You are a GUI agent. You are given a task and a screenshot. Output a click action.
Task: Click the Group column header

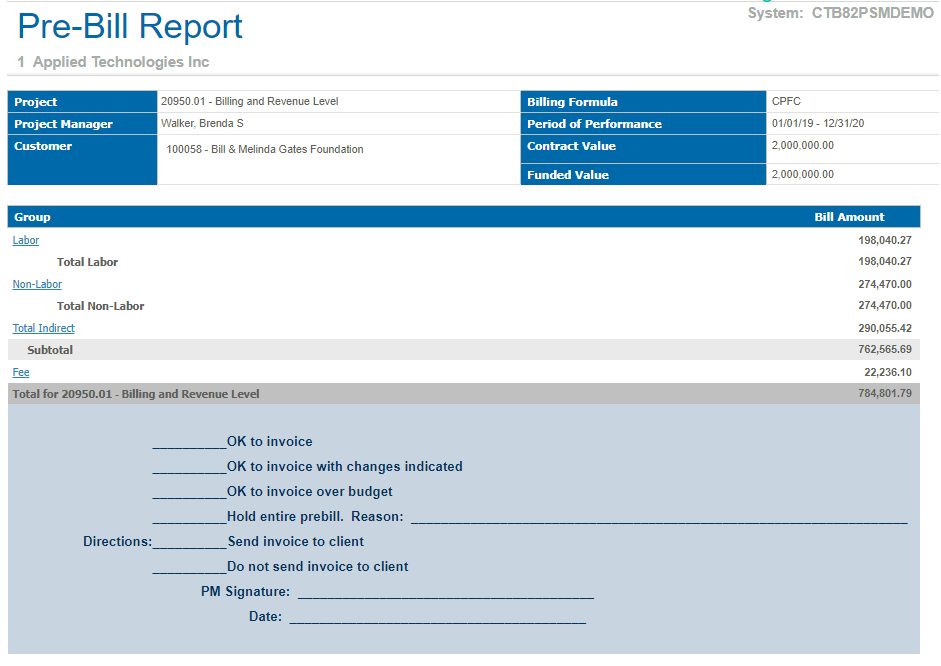pyautogui.click(x=32, y=217)
